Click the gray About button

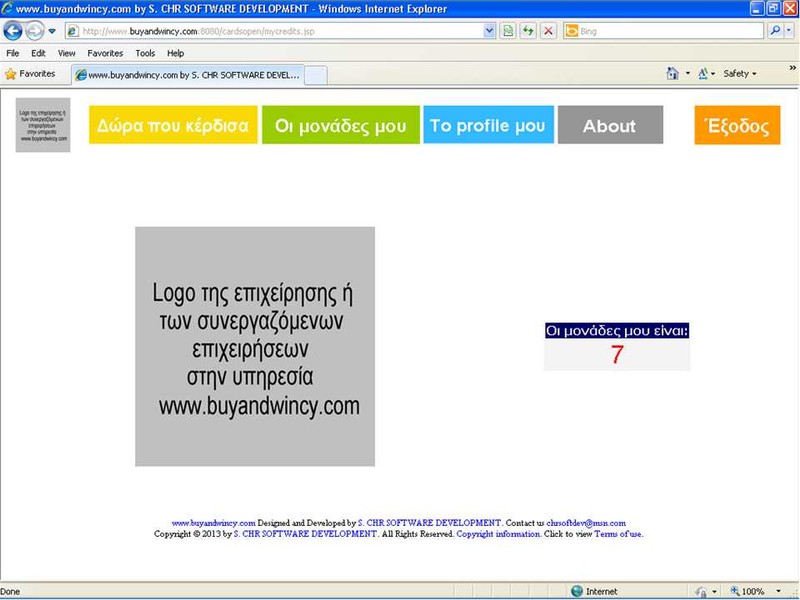[610, 125]
